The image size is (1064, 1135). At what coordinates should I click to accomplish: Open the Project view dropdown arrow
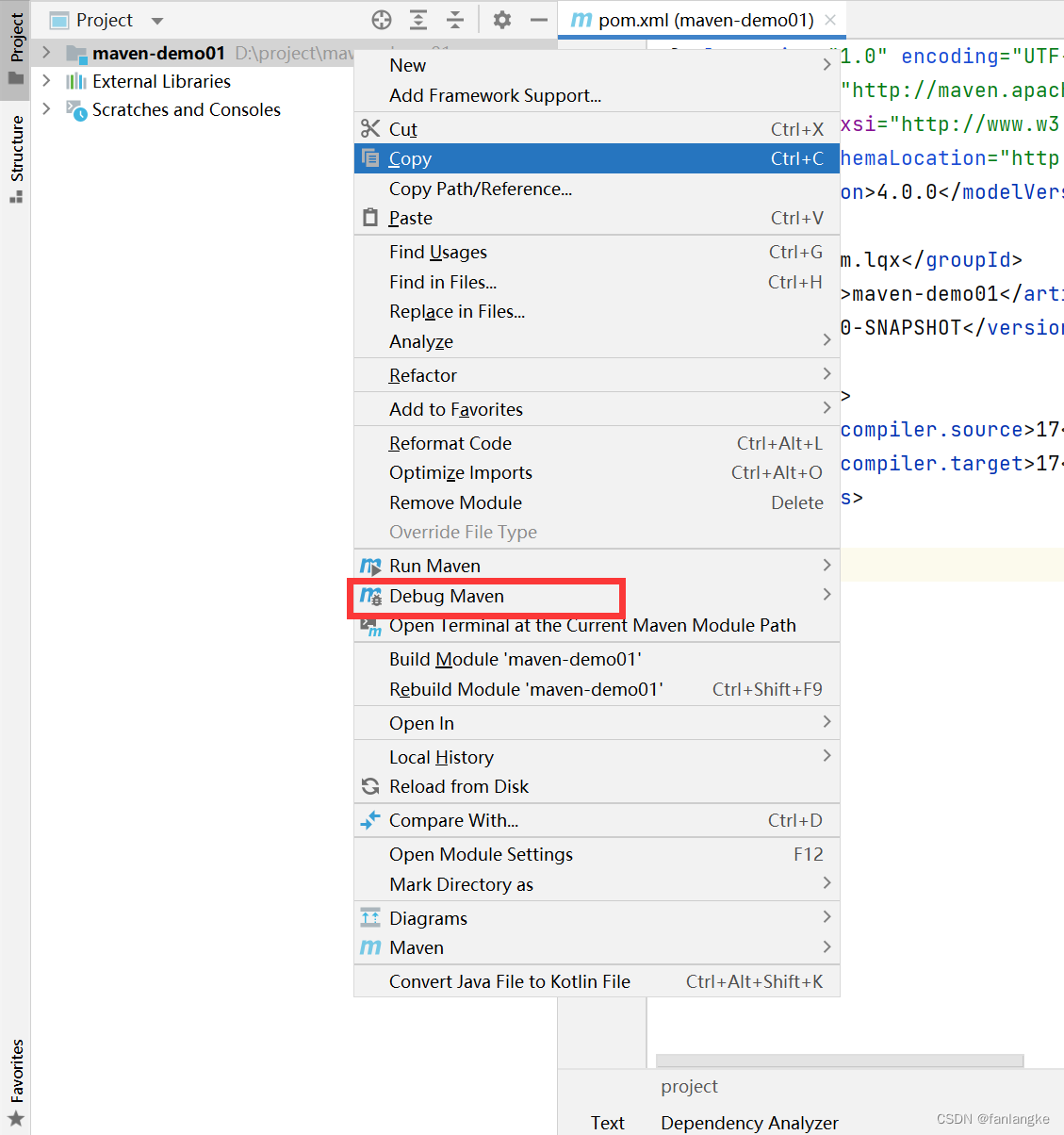(157, 21)
